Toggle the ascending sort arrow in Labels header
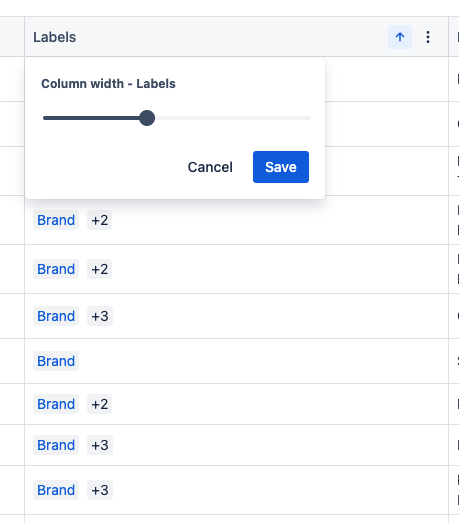This screenshot has width=459, height=523. coord(400,37)
